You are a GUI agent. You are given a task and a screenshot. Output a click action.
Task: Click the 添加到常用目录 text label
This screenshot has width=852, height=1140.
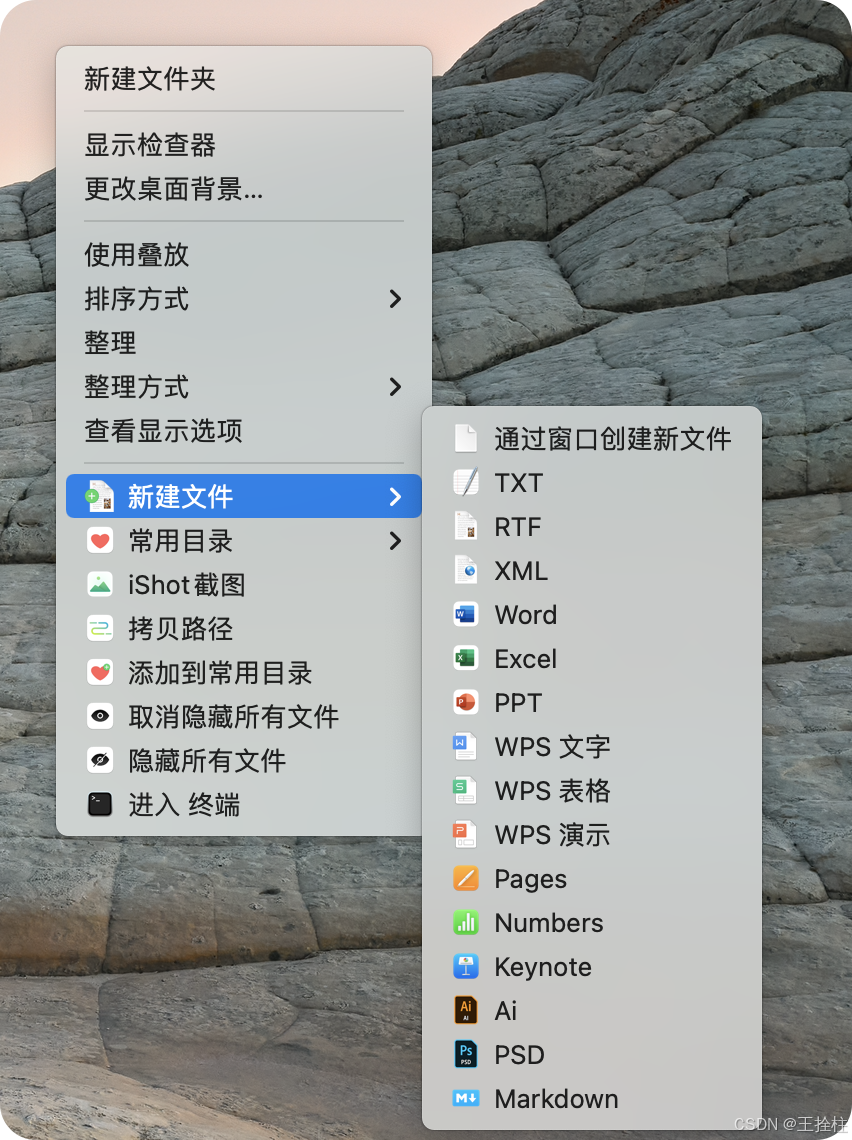(x=220, y=673)
